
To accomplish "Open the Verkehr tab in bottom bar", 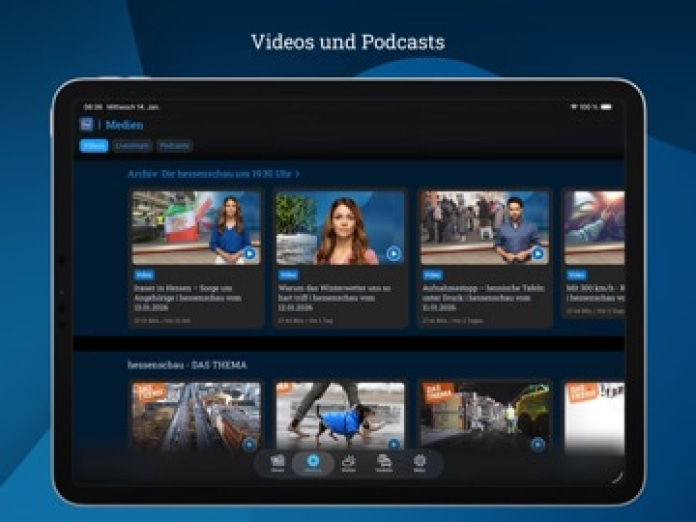I will click(x=384, y=463).
